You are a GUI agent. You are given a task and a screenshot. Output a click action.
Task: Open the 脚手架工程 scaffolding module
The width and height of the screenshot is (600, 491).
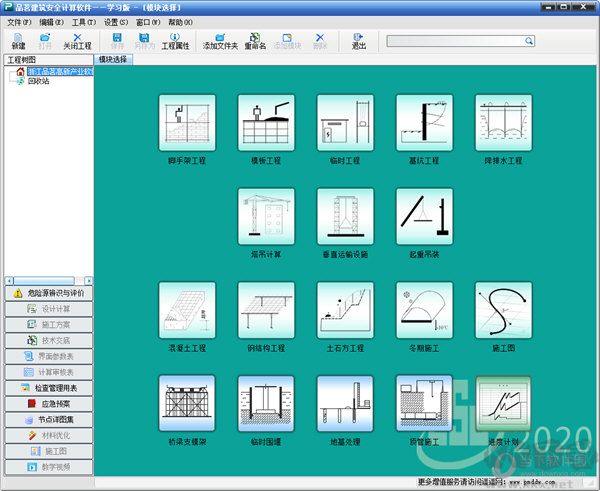pyautogui.click(x=187, y=123)
